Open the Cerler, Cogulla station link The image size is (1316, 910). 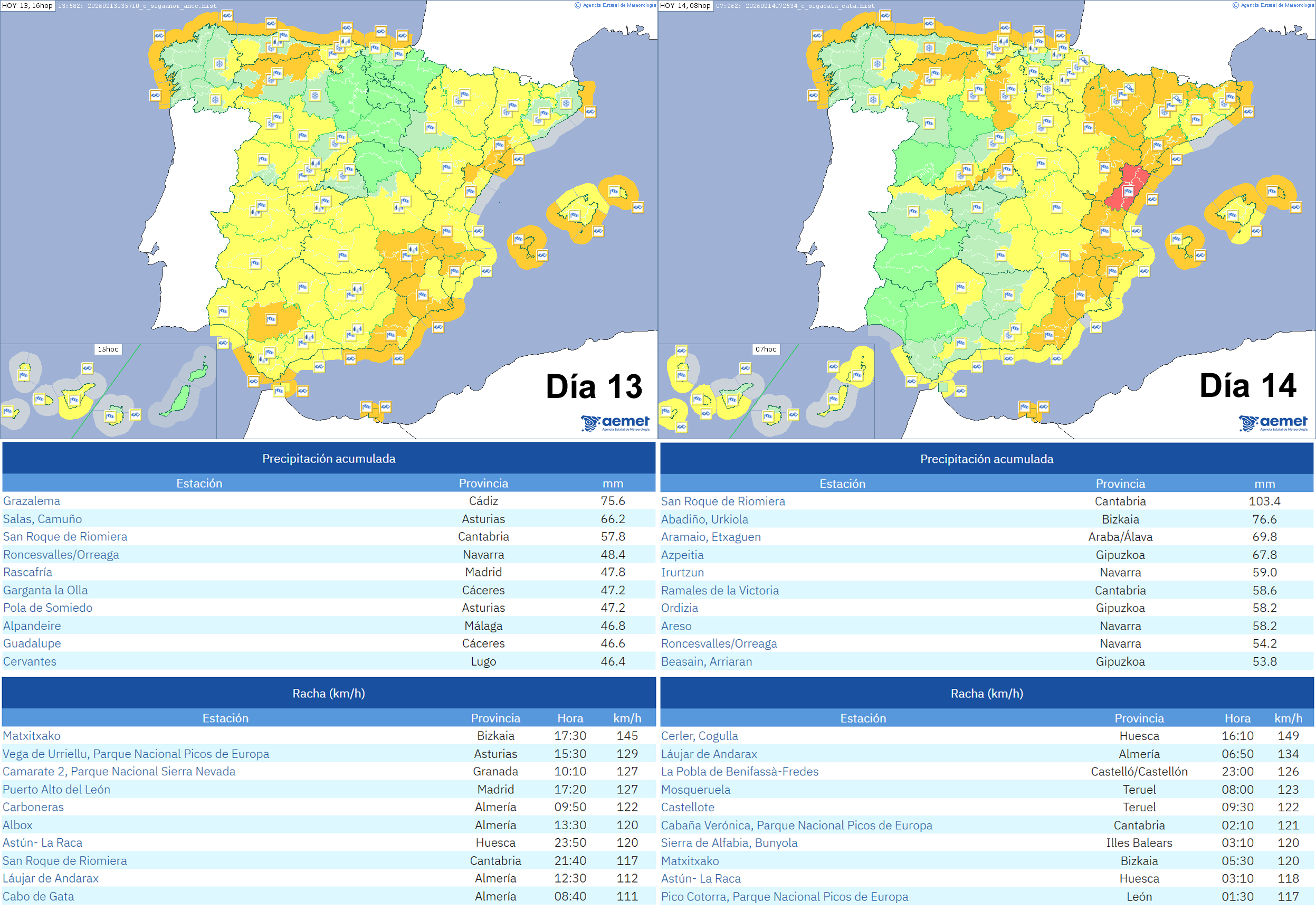[x=699, y=736]
